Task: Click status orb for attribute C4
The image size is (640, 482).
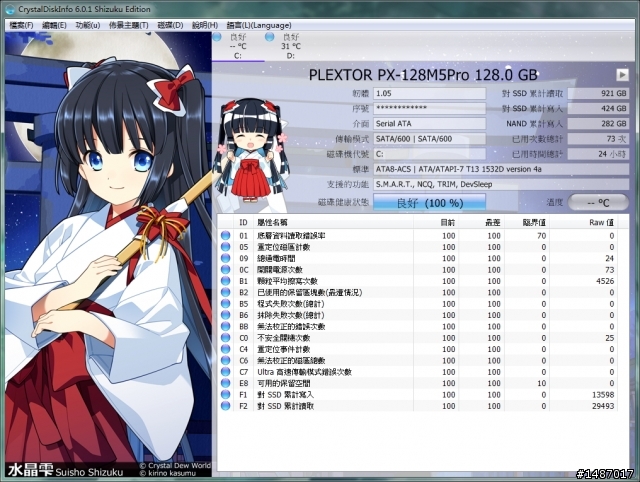Action: (x=225, y=349)
